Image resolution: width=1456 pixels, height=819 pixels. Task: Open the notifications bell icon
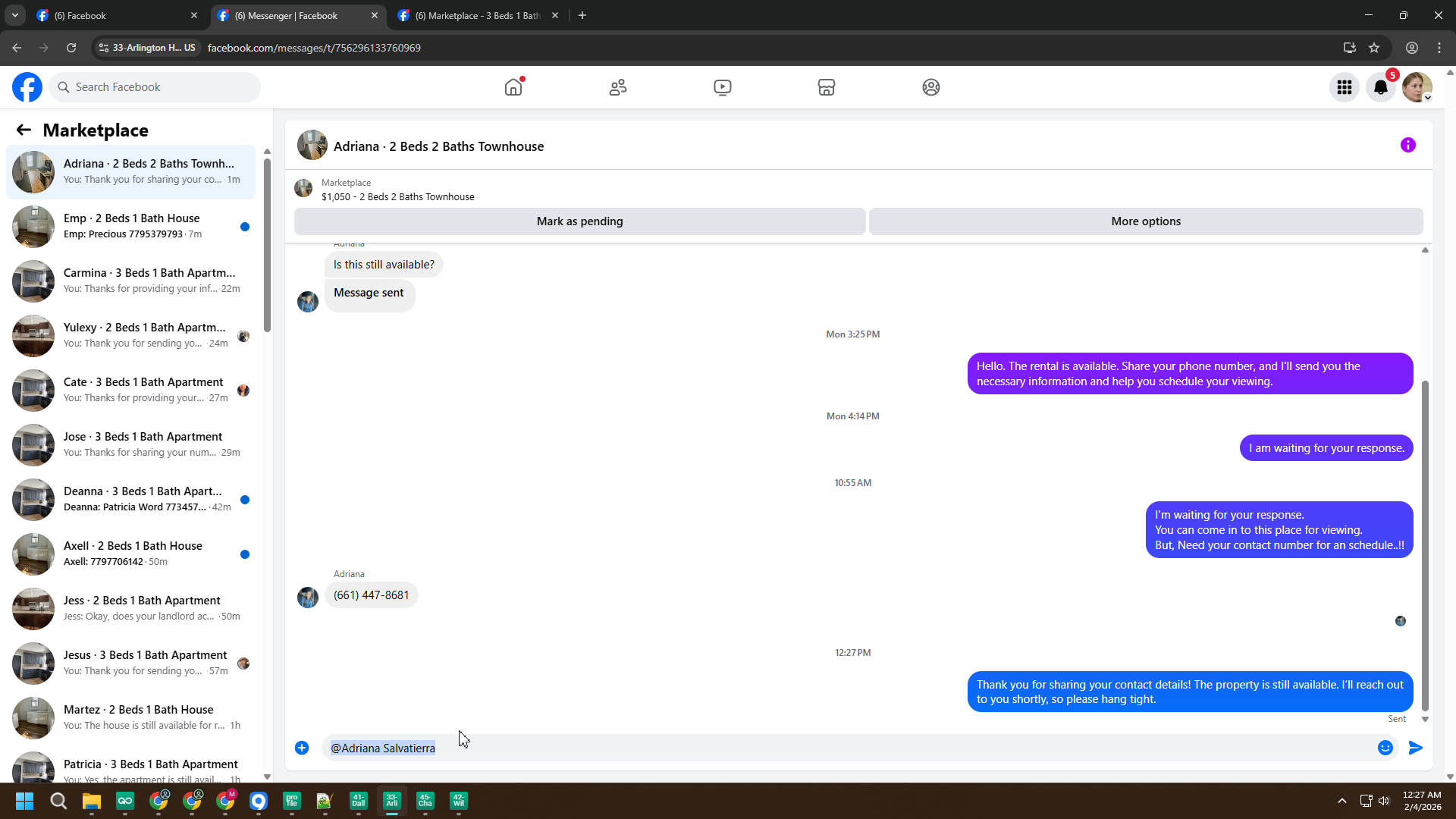1380,87
